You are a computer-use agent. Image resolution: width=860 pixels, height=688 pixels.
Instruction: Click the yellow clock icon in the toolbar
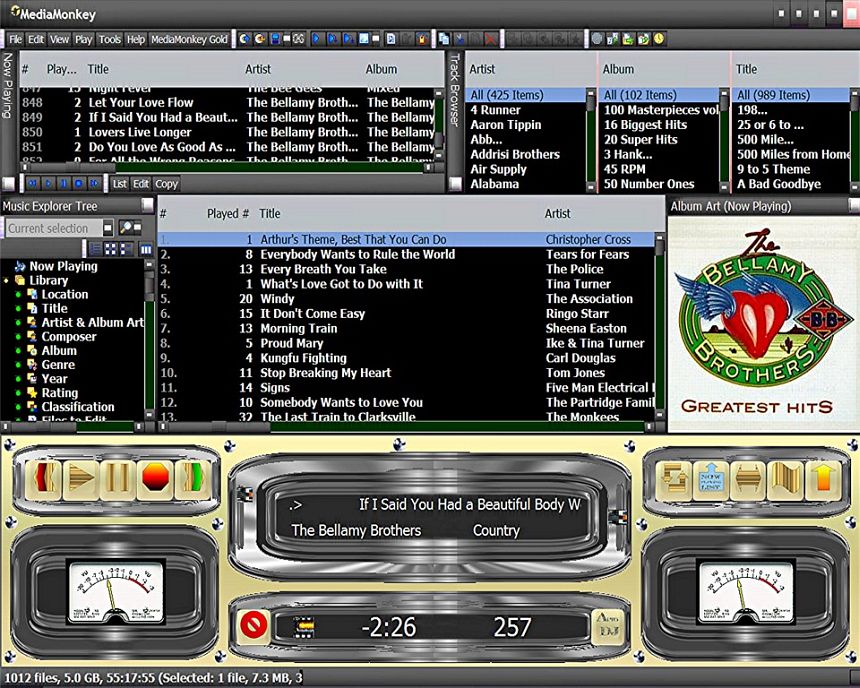pyautogui.click(x=659, y=39)
